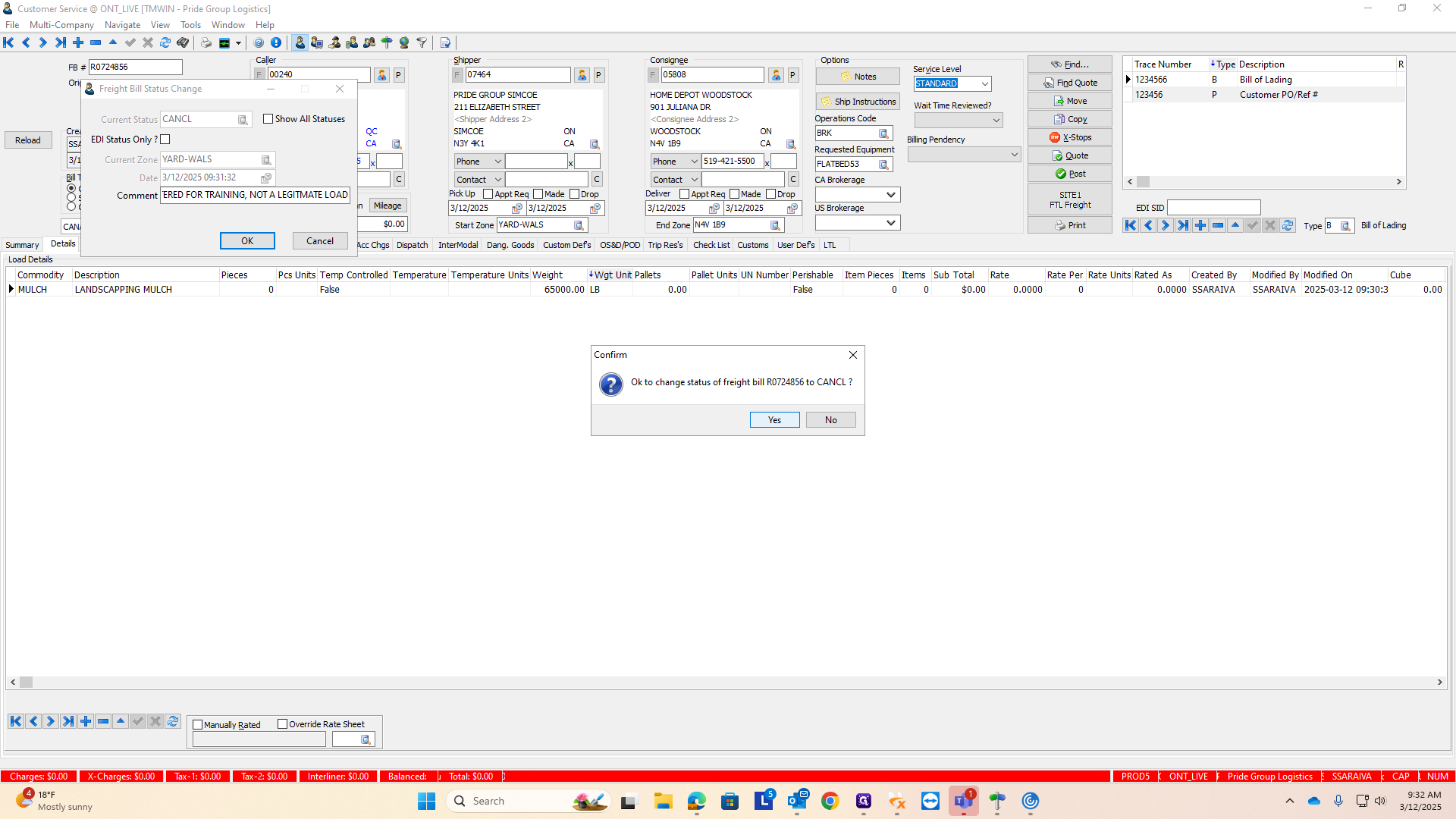The height and width of the screenshot is (819, 1456).
Task: Click Yes in the Confirm dialog
Action: 774,420
